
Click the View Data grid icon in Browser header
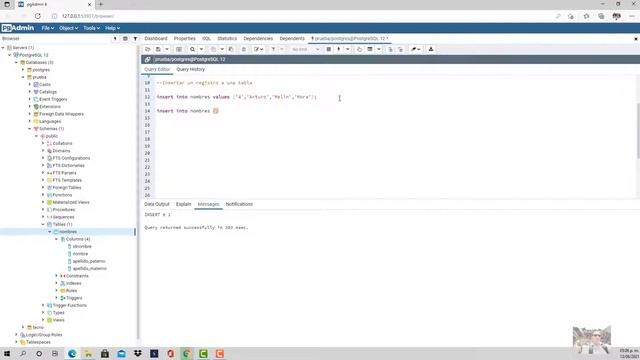pos(125,38)
